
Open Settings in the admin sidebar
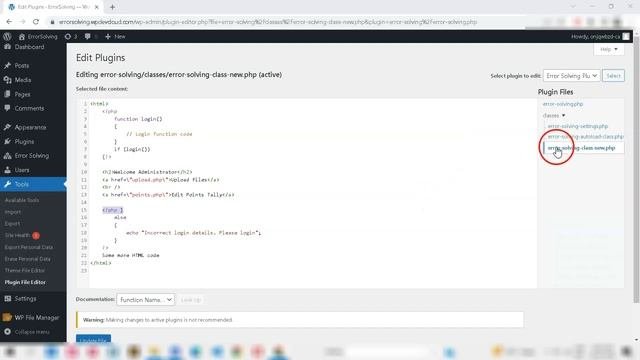coord(25,298)
